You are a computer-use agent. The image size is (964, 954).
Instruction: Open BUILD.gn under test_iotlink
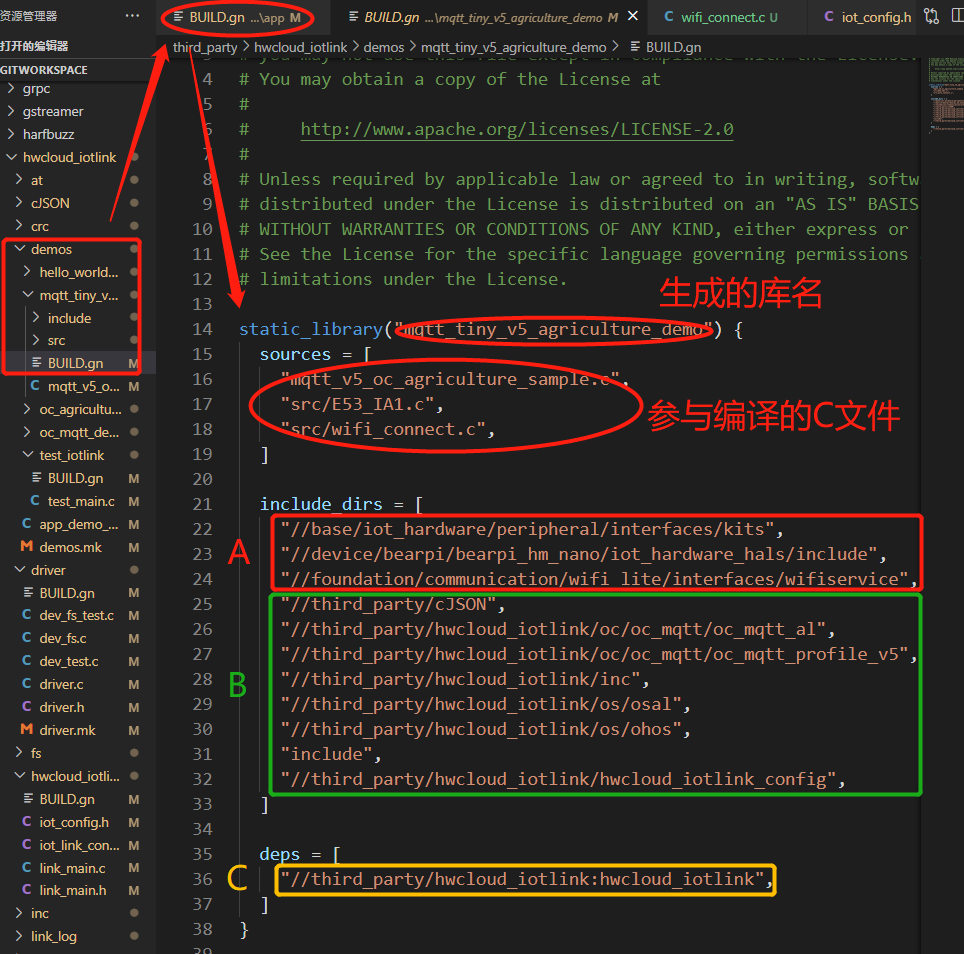click(x=77, y=478)
